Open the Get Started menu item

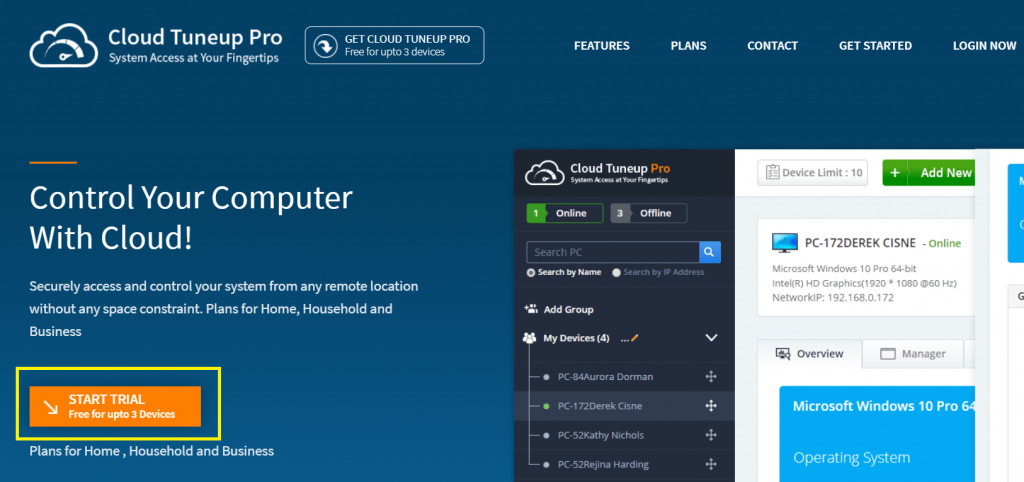[x=875, y=46]
